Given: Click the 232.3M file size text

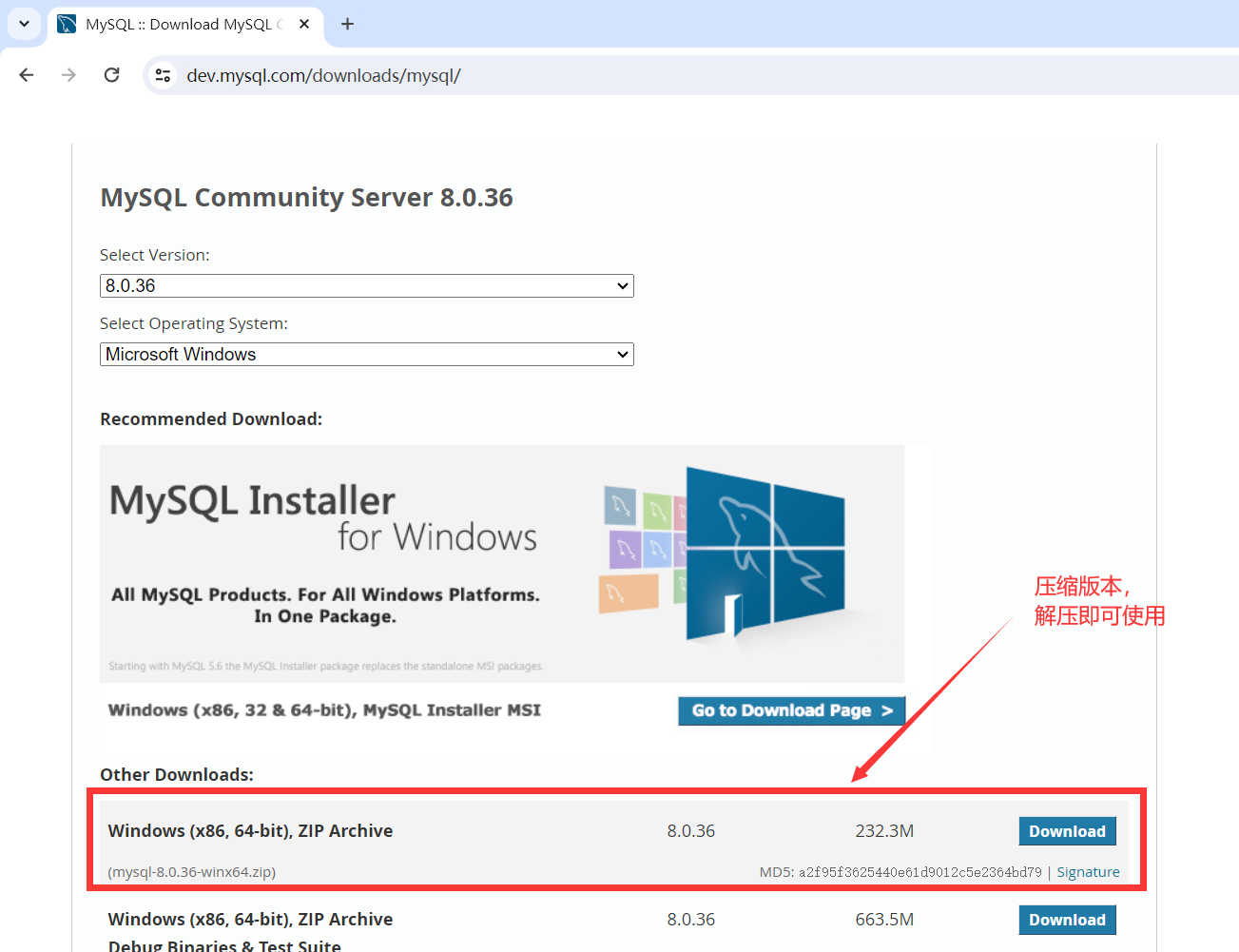Looking at the screenshot, I should (x=884, y=830).
